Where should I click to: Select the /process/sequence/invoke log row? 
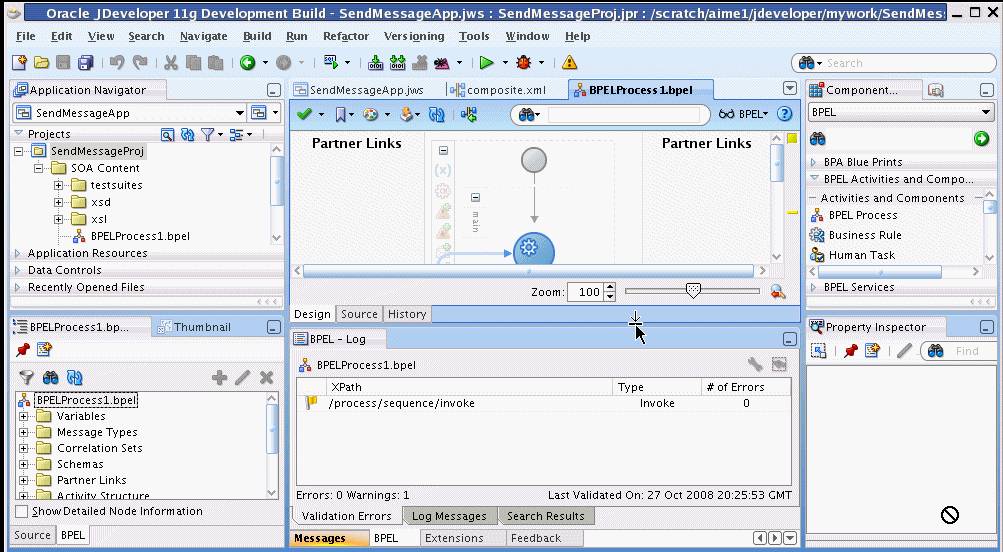tap(543, 404)
